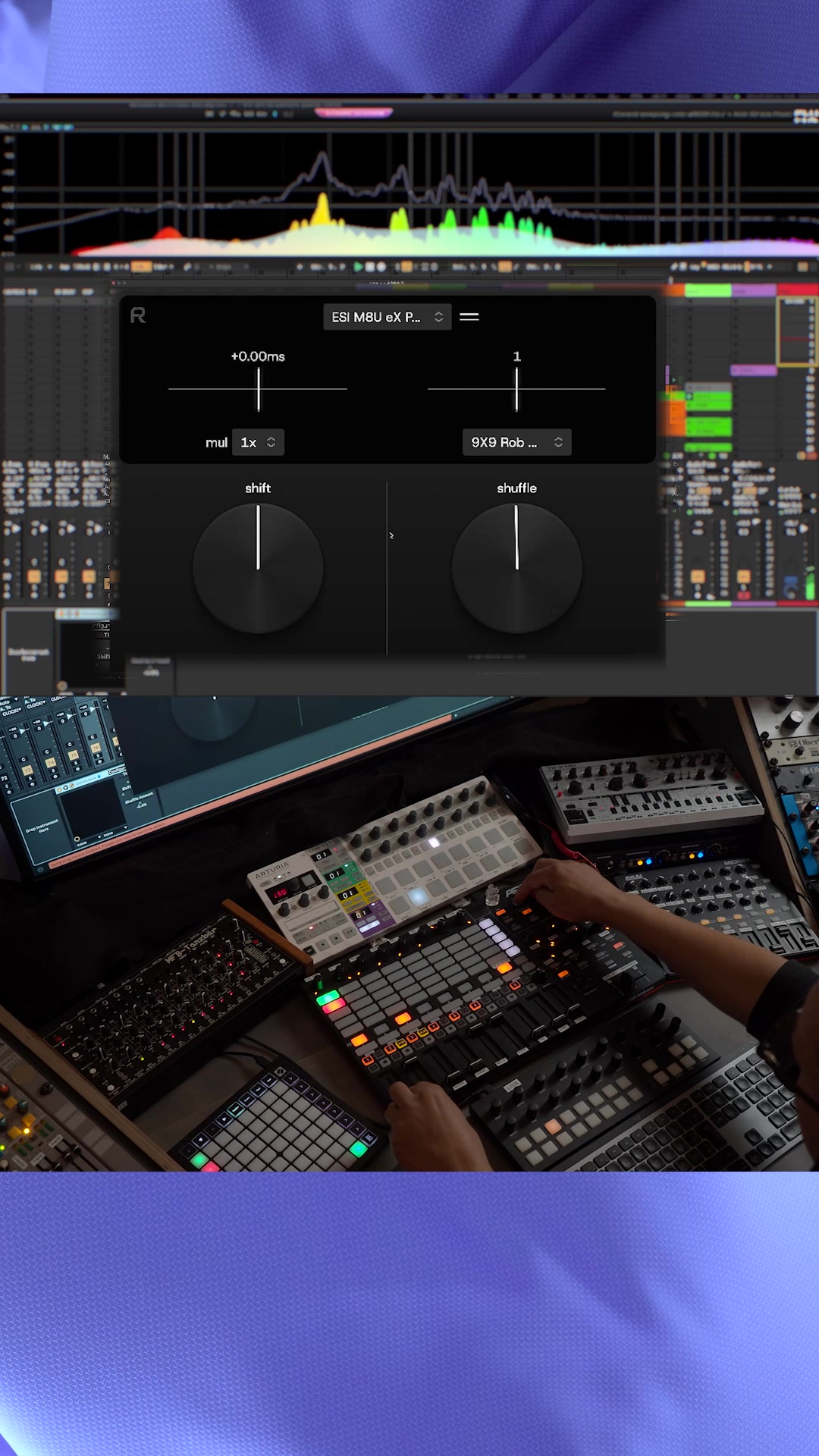The height and width of the screenshot is (1456, 819).
Task: Click the R logo in plugin header
Action: tap(138, 315)
